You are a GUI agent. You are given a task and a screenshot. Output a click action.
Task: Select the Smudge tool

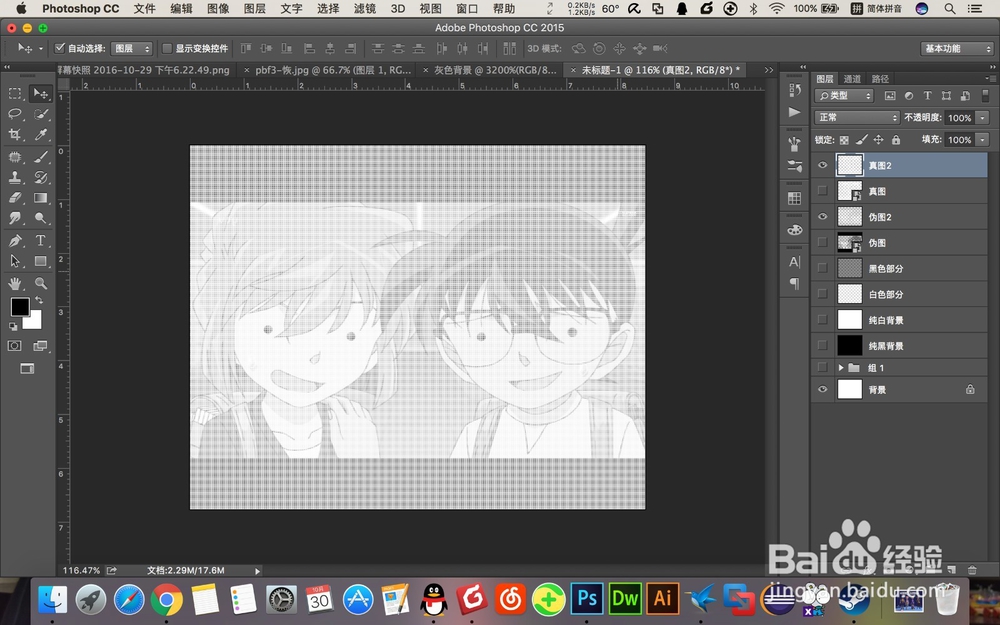15,218
